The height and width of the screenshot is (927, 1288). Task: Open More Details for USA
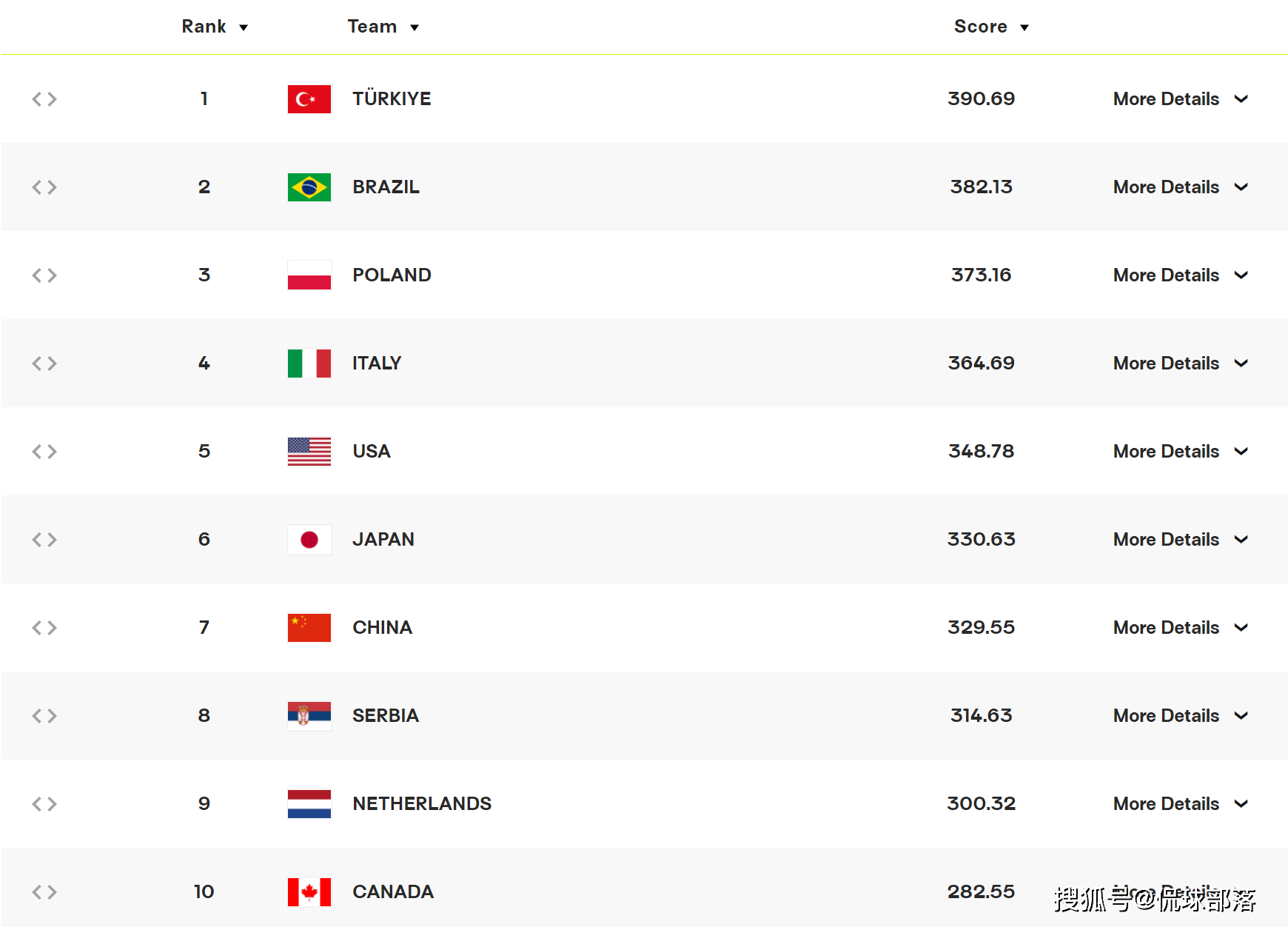click(1180, 452)
